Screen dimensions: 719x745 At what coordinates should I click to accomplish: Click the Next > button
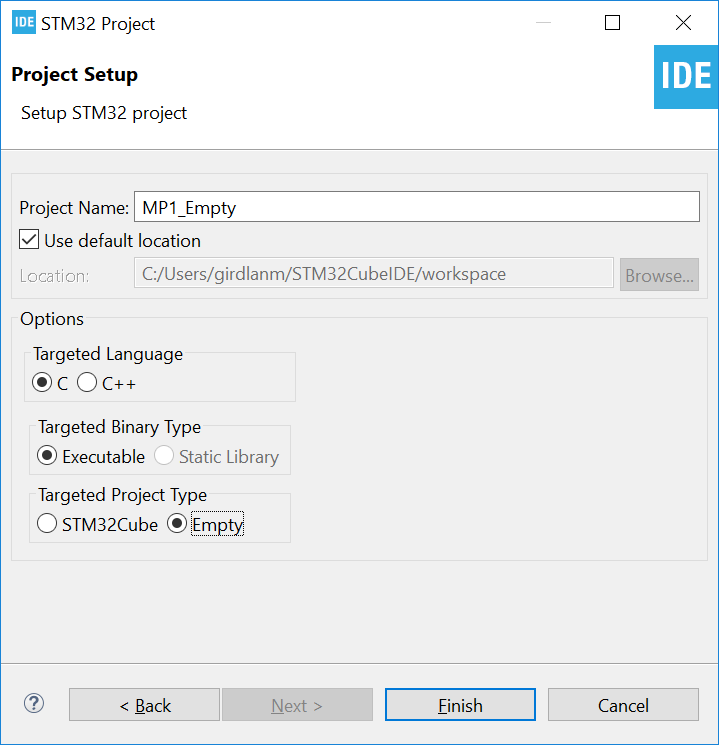tap(297, 705)
